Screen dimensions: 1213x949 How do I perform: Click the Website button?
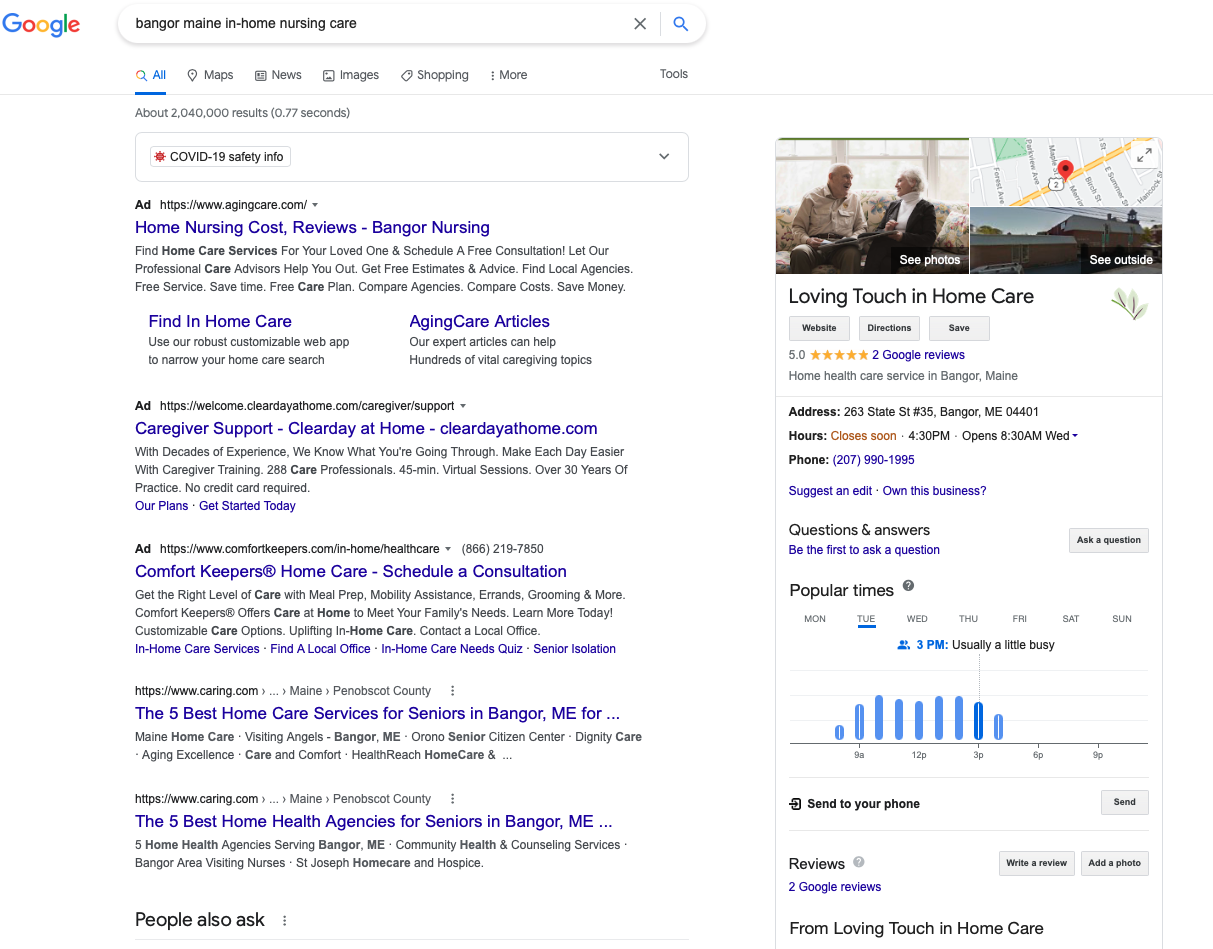point(819,328)
